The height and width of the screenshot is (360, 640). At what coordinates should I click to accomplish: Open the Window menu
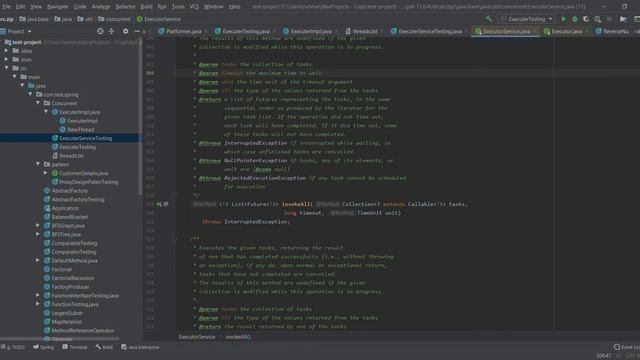[x=213, y=7]
